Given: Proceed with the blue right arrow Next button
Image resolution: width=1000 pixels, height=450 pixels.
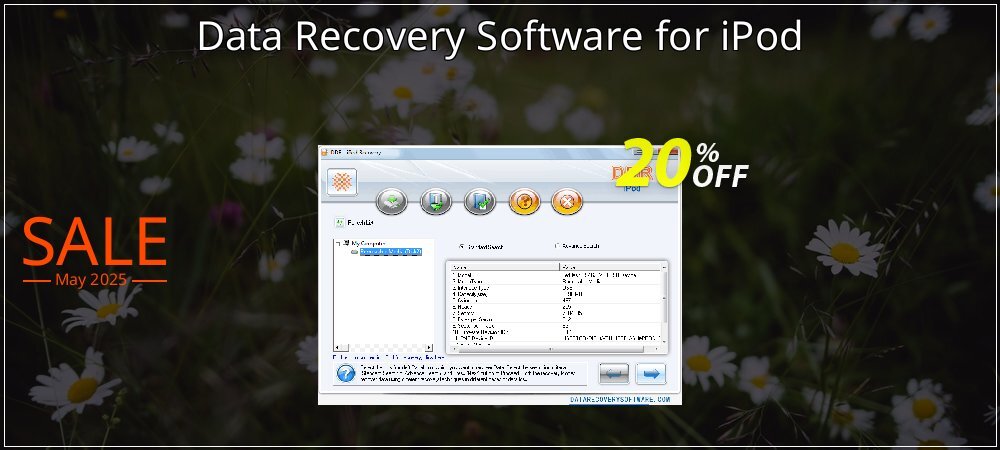Looking at the screenshot, I should (651, 374).
